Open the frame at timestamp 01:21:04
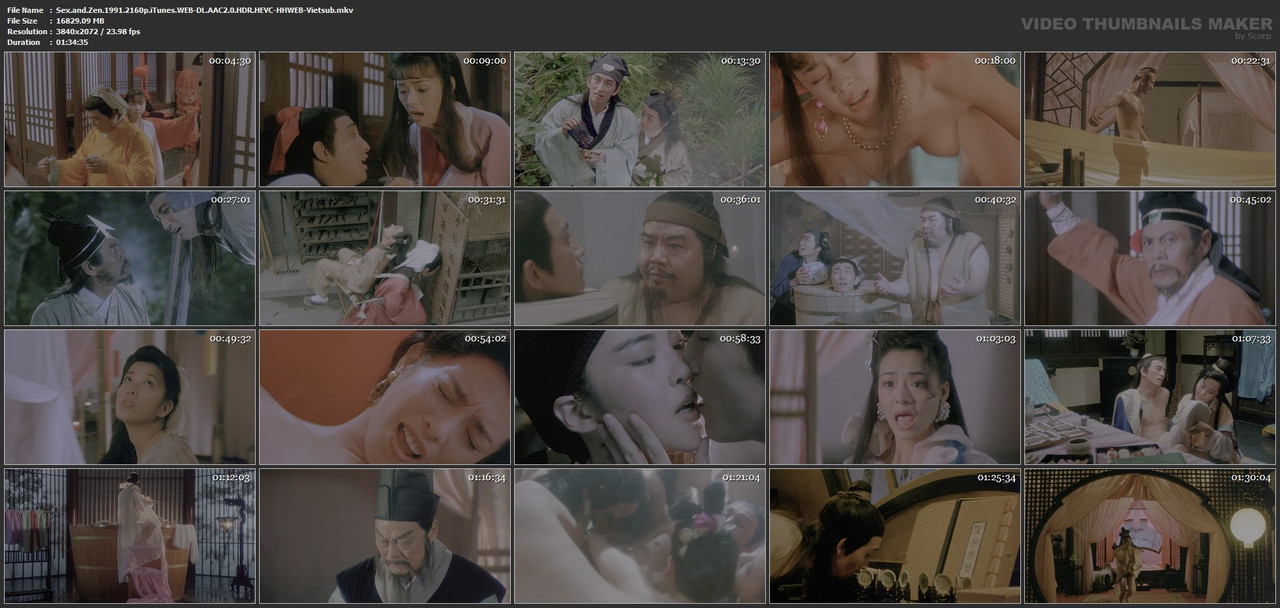Screen dimensions: 1280x608 pos(640,536)
